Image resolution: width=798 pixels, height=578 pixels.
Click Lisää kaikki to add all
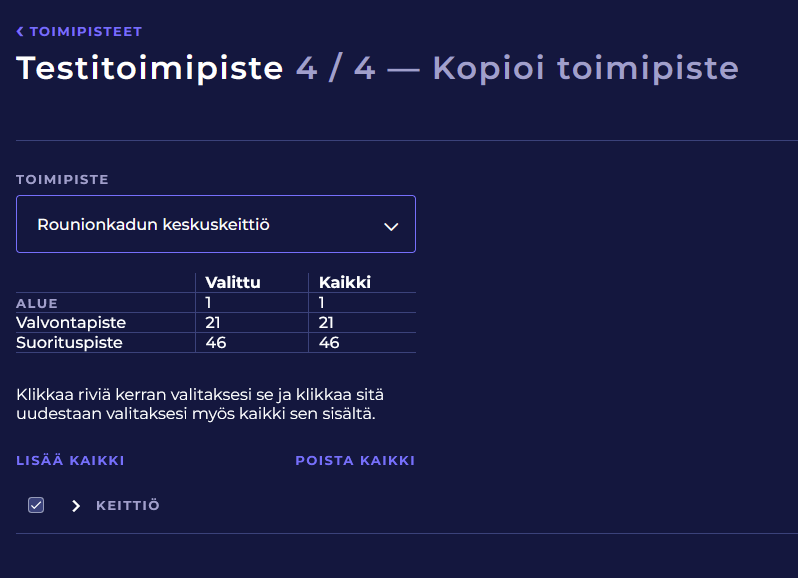[x=70, y=461]
